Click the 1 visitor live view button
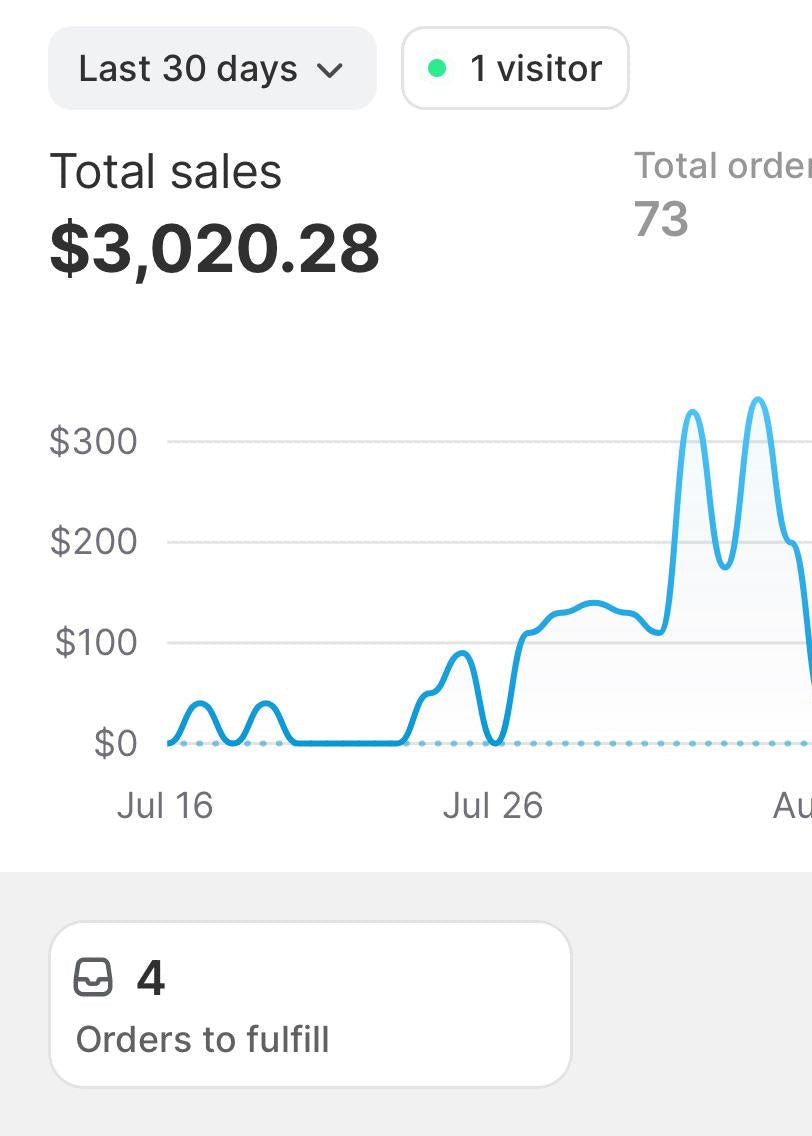812x1136 pixels. pyautogui.click(x=515, y=68)
